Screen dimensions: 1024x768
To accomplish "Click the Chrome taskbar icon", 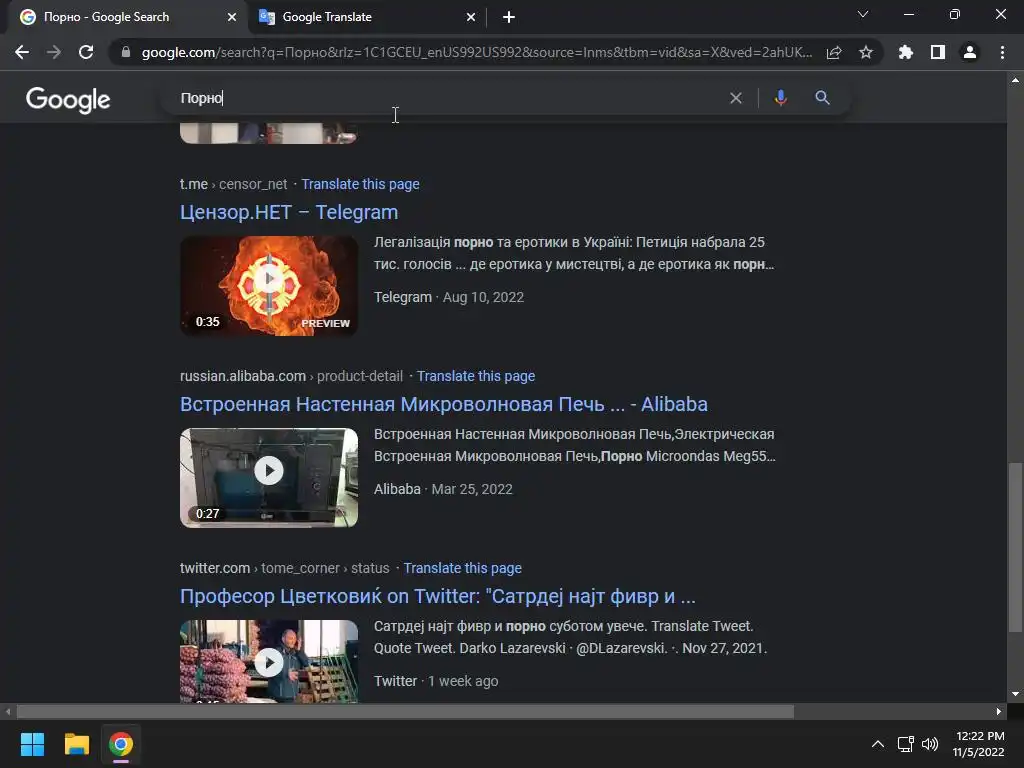I will pyautogui.click(x=121, y=744).
